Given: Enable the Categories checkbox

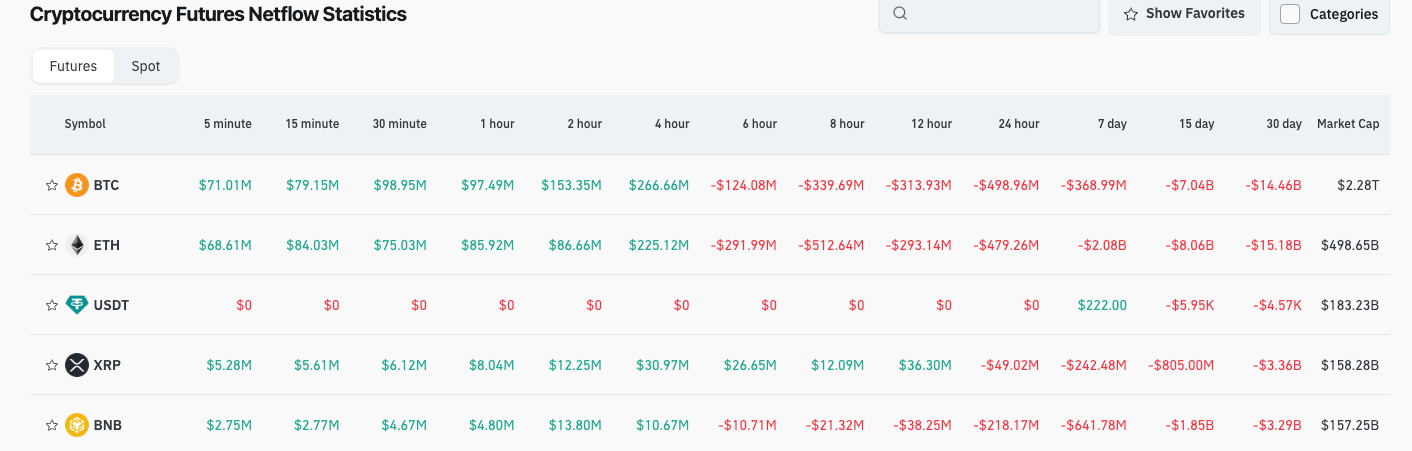Looking at the screenshot, I should pyautogui.click(x=1290, y=14).
